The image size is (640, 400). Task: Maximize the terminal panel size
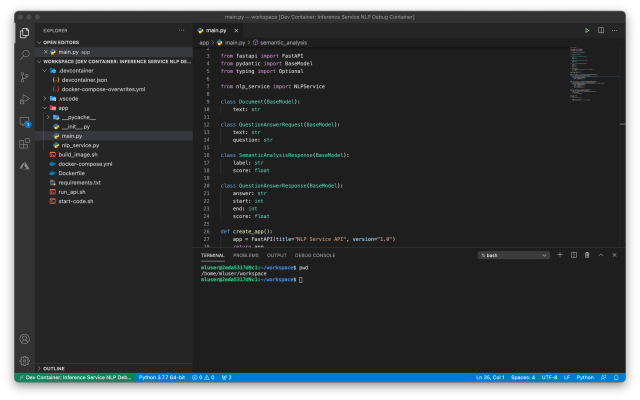(601, 255)
